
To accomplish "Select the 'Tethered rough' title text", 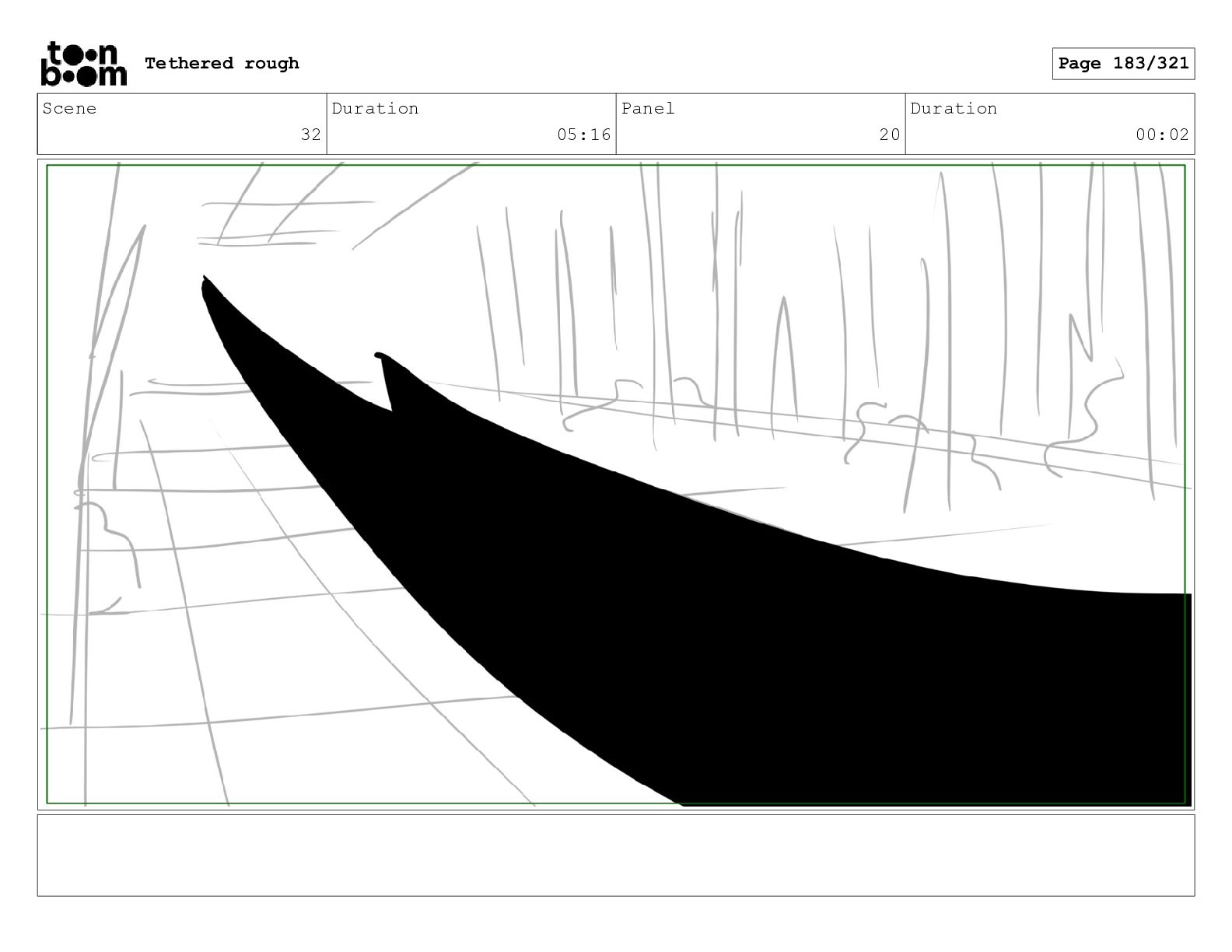I will click(x=222, y=63).
